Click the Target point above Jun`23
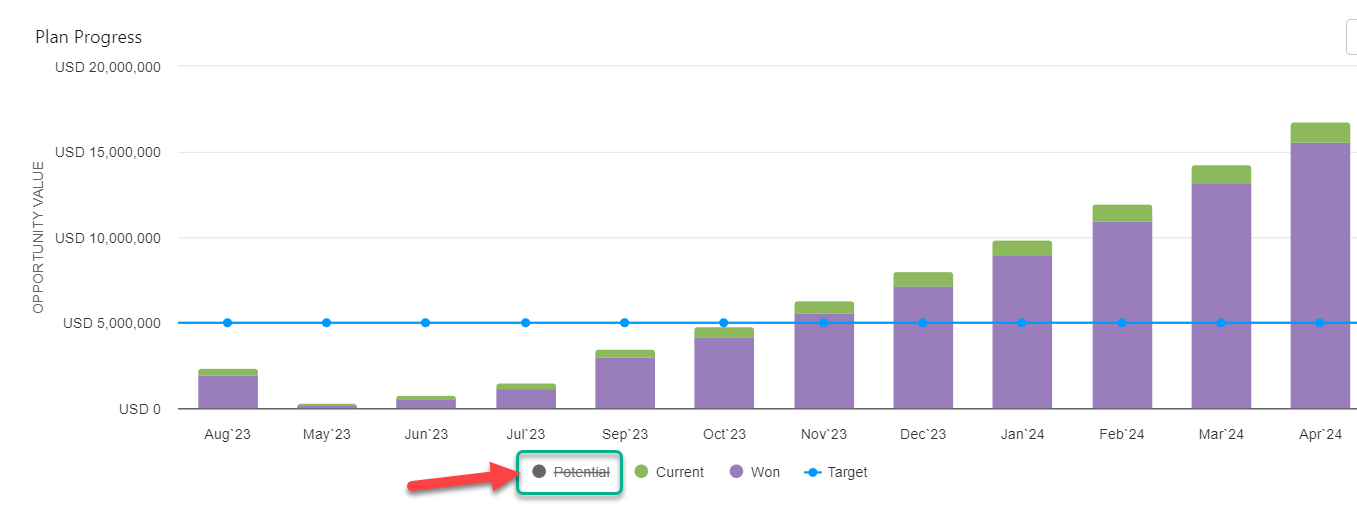The image size is (1357, 513). (x=425, y=323)
